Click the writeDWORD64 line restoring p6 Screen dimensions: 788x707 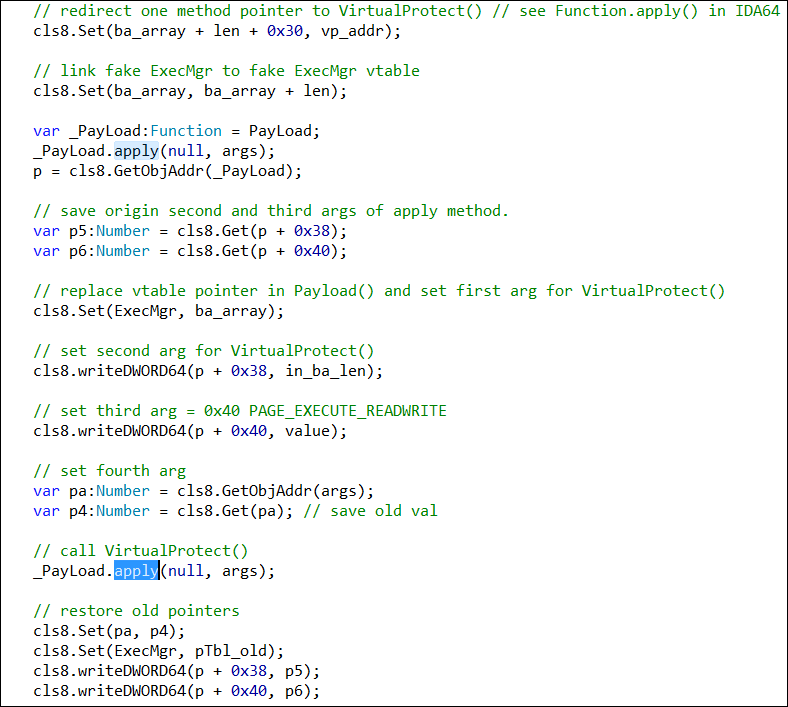pyautogui.click(x=176, y=691)
